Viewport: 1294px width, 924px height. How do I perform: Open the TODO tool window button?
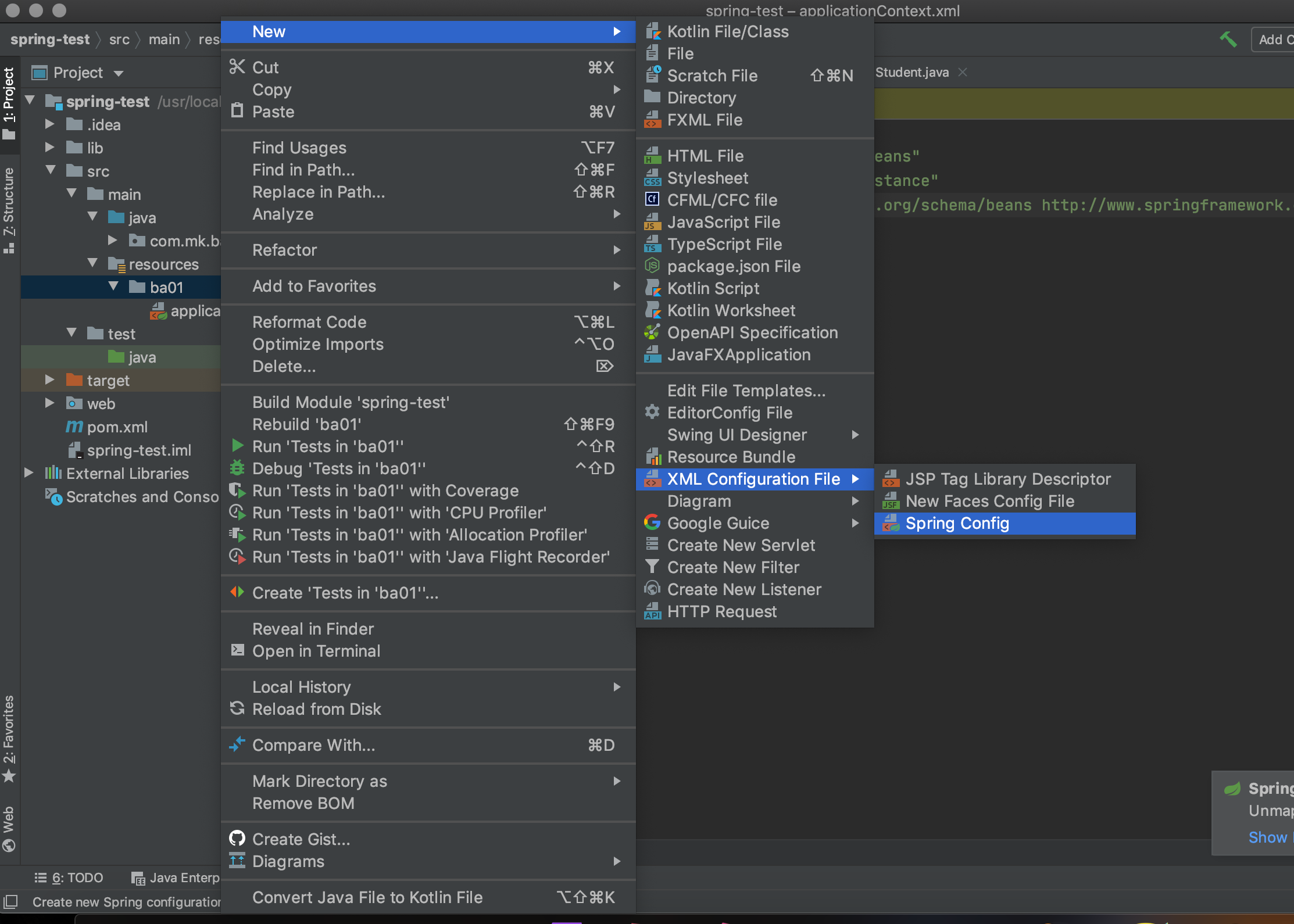coord(69,878)
